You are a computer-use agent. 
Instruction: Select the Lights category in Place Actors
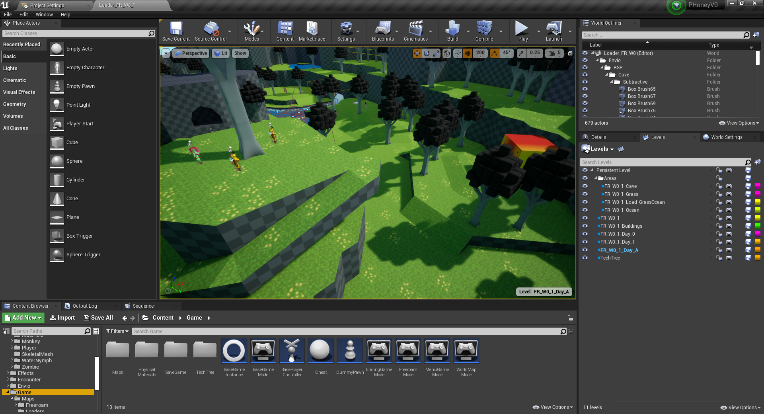pyautogui.click(x=10, y=68)
